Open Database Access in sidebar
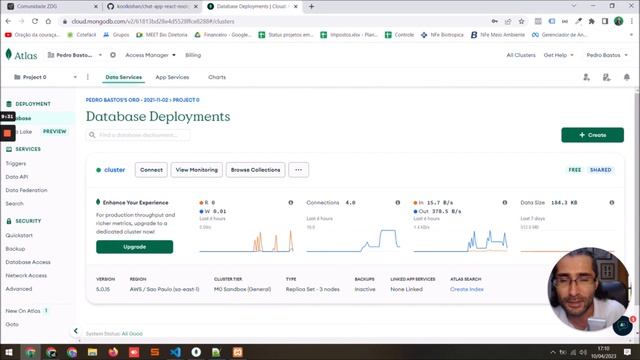This screenshot has width=640, height=360. pyautogui.click(x=28, y=262)
